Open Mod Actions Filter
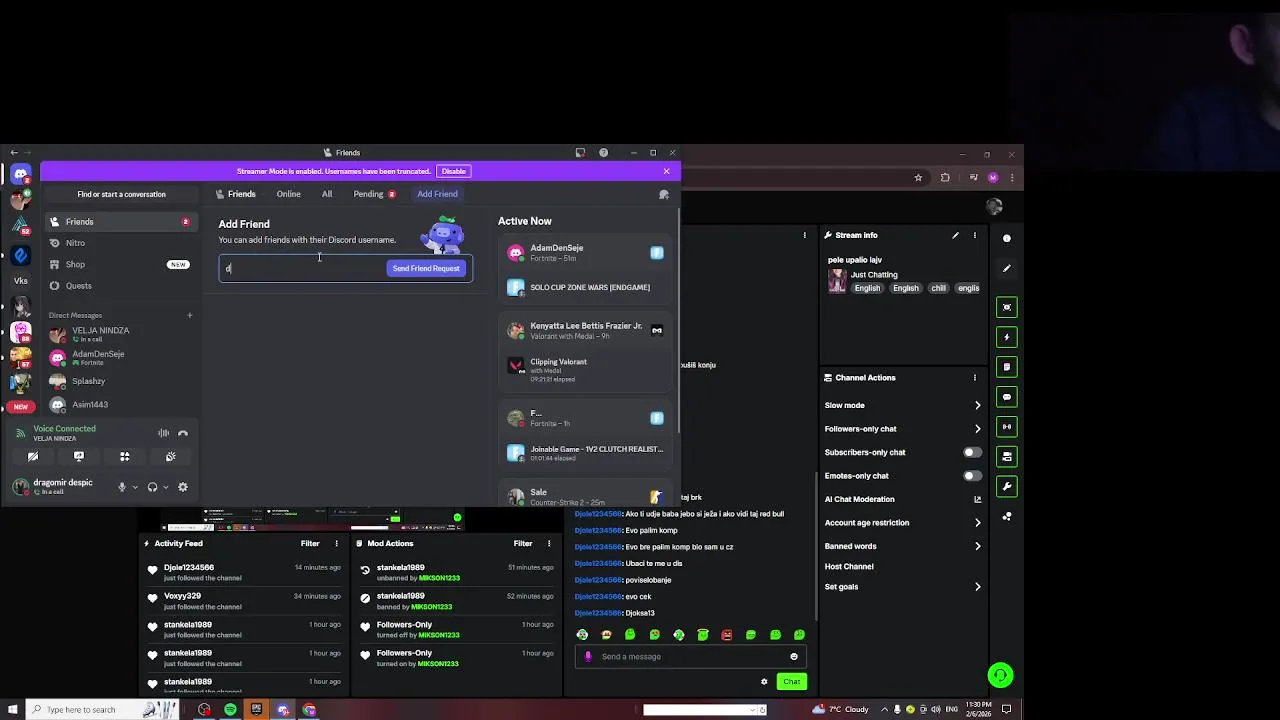Image resolution: width=1280 pixels, height=720 pixels. coord(523,544)
